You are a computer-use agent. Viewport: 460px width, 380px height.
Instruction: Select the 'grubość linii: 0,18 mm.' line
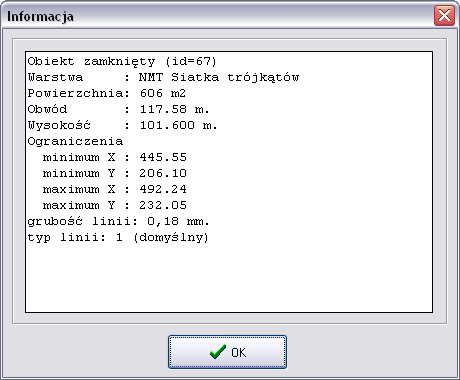coord(118,221)
